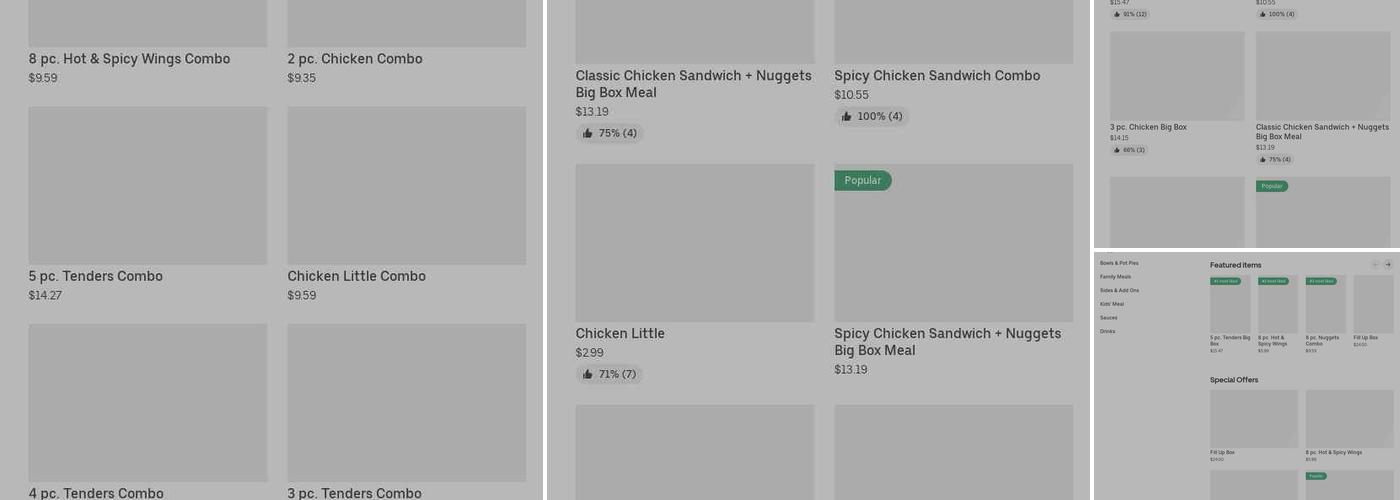Open the 3 pc. Chicken Big Box item
1400x500 pixels.
tap(1148, 128)
